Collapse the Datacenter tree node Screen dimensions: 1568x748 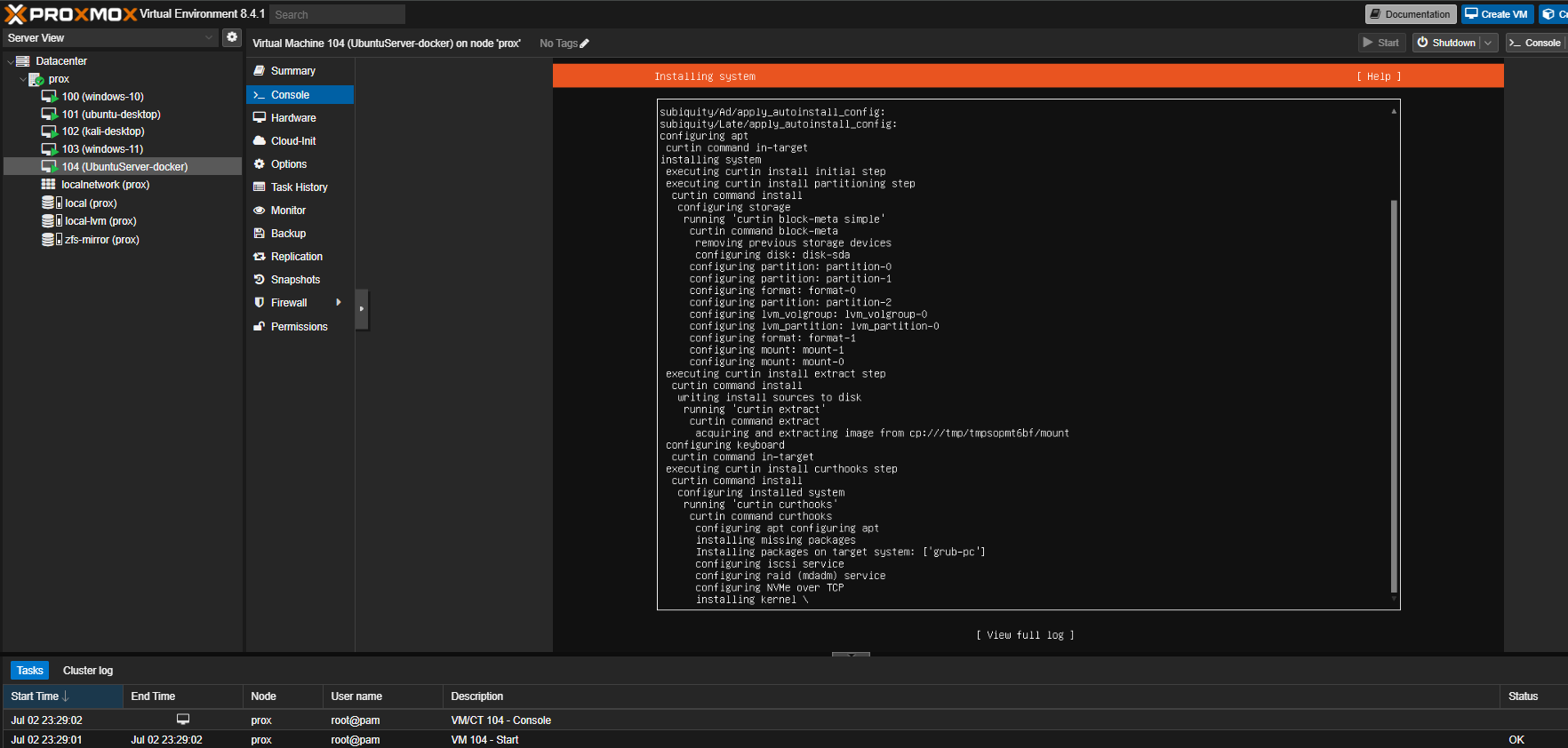(10, 61)
